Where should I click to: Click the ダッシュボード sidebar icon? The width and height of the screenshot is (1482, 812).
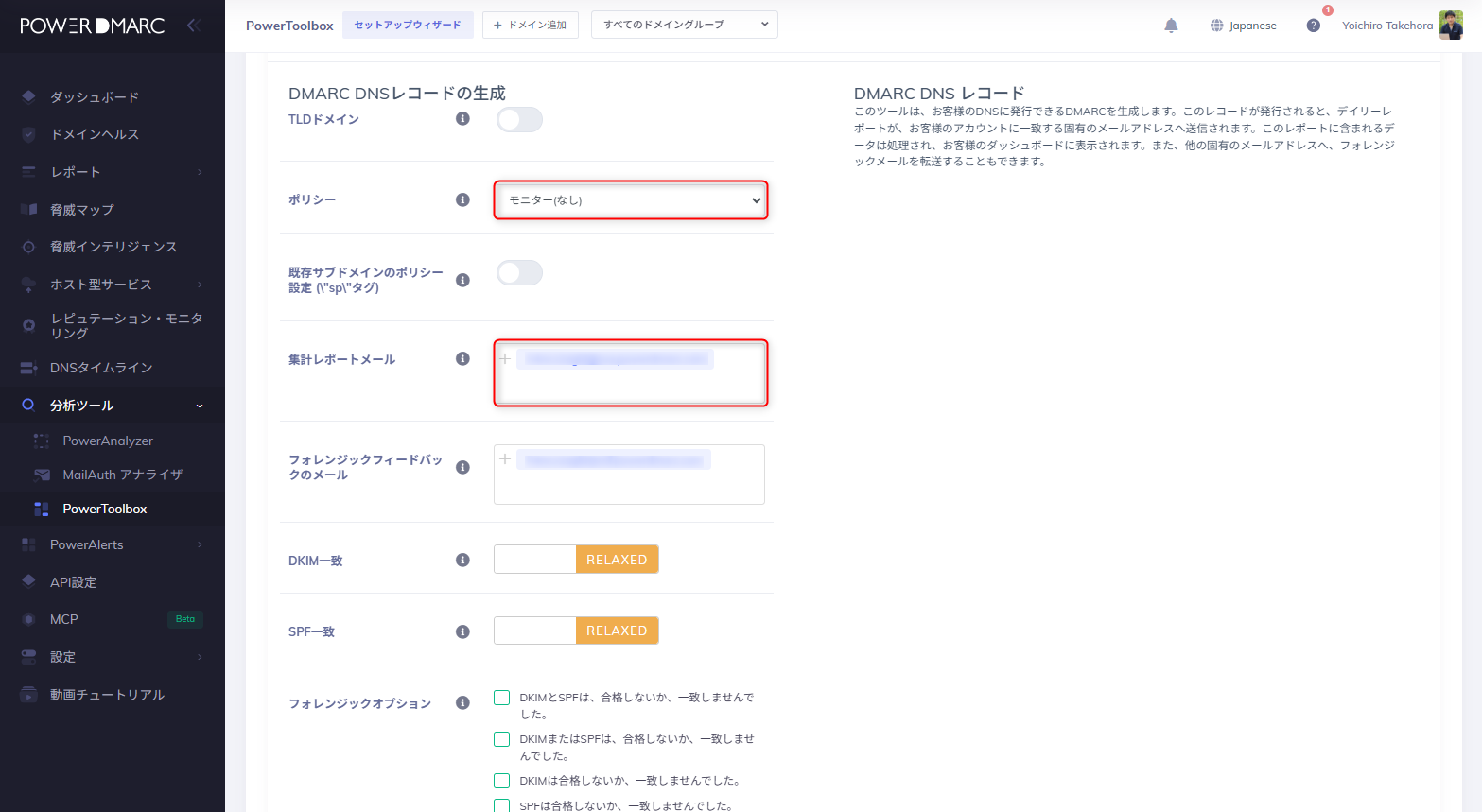click(28, 96)
